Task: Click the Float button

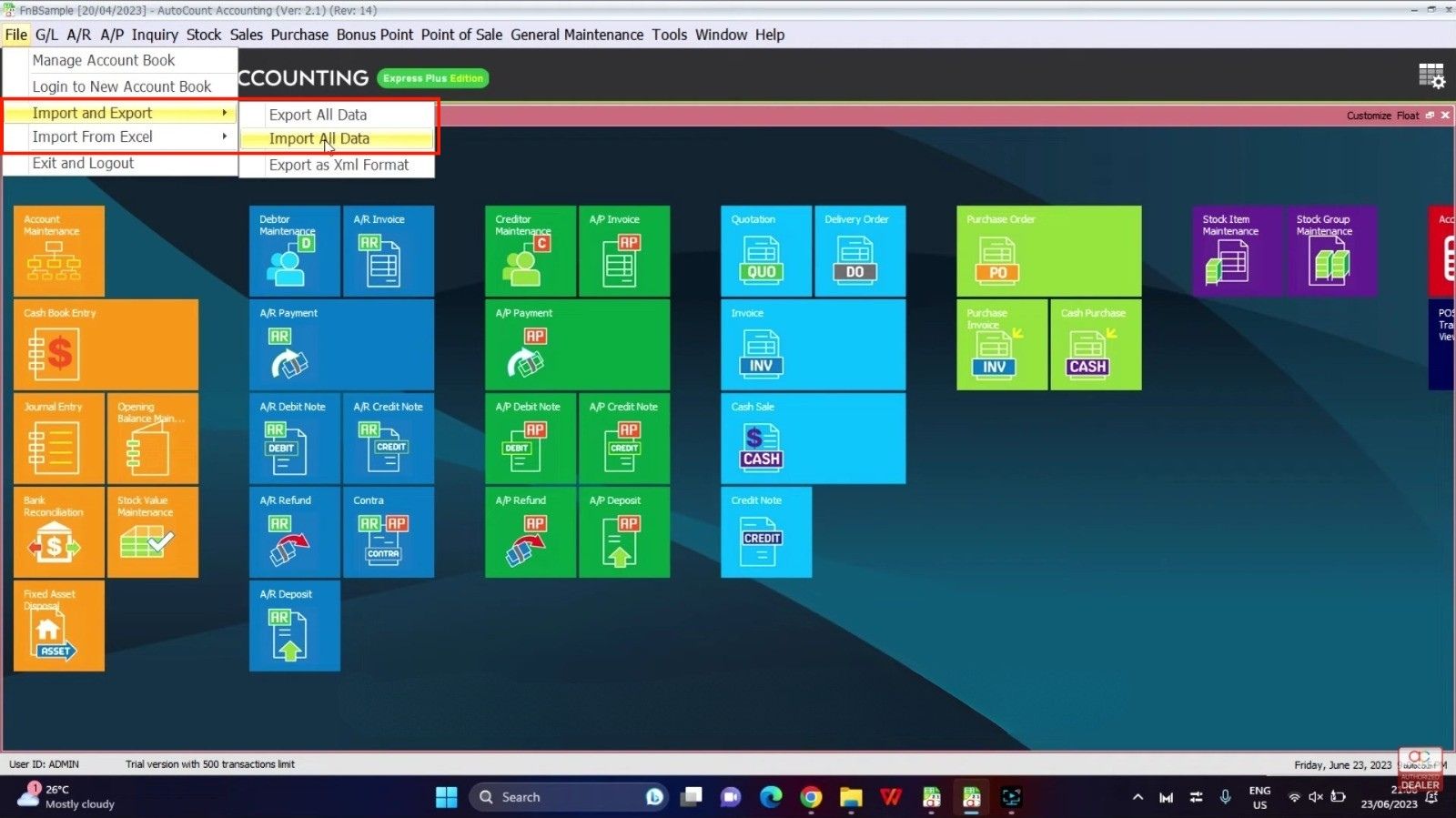Action: click(1407, 116)
